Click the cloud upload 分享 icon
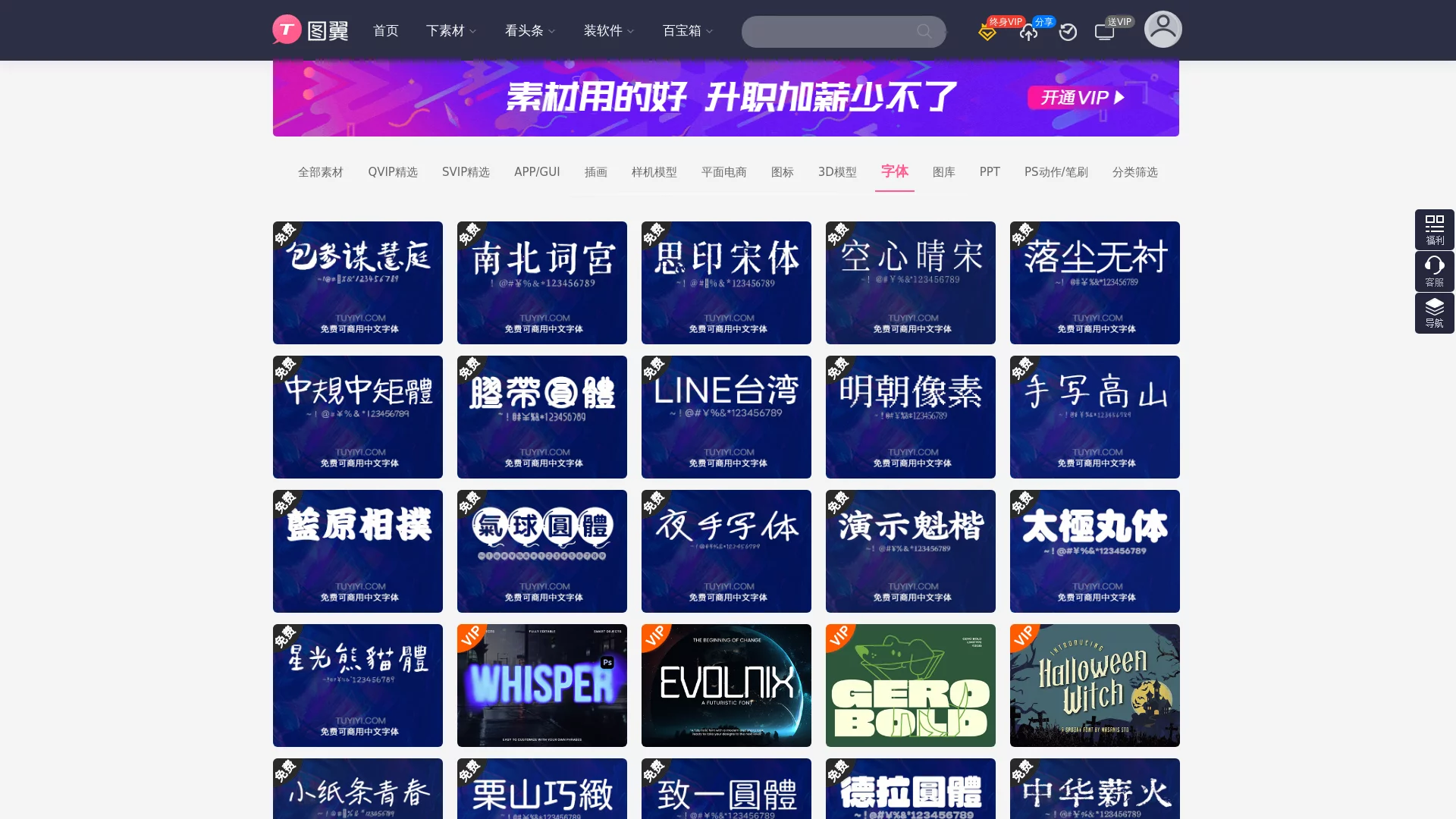 pos(1028,33)
